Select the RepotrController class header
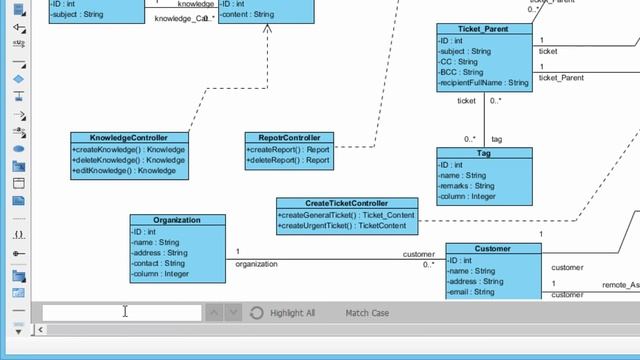 [x=289, y=138]
